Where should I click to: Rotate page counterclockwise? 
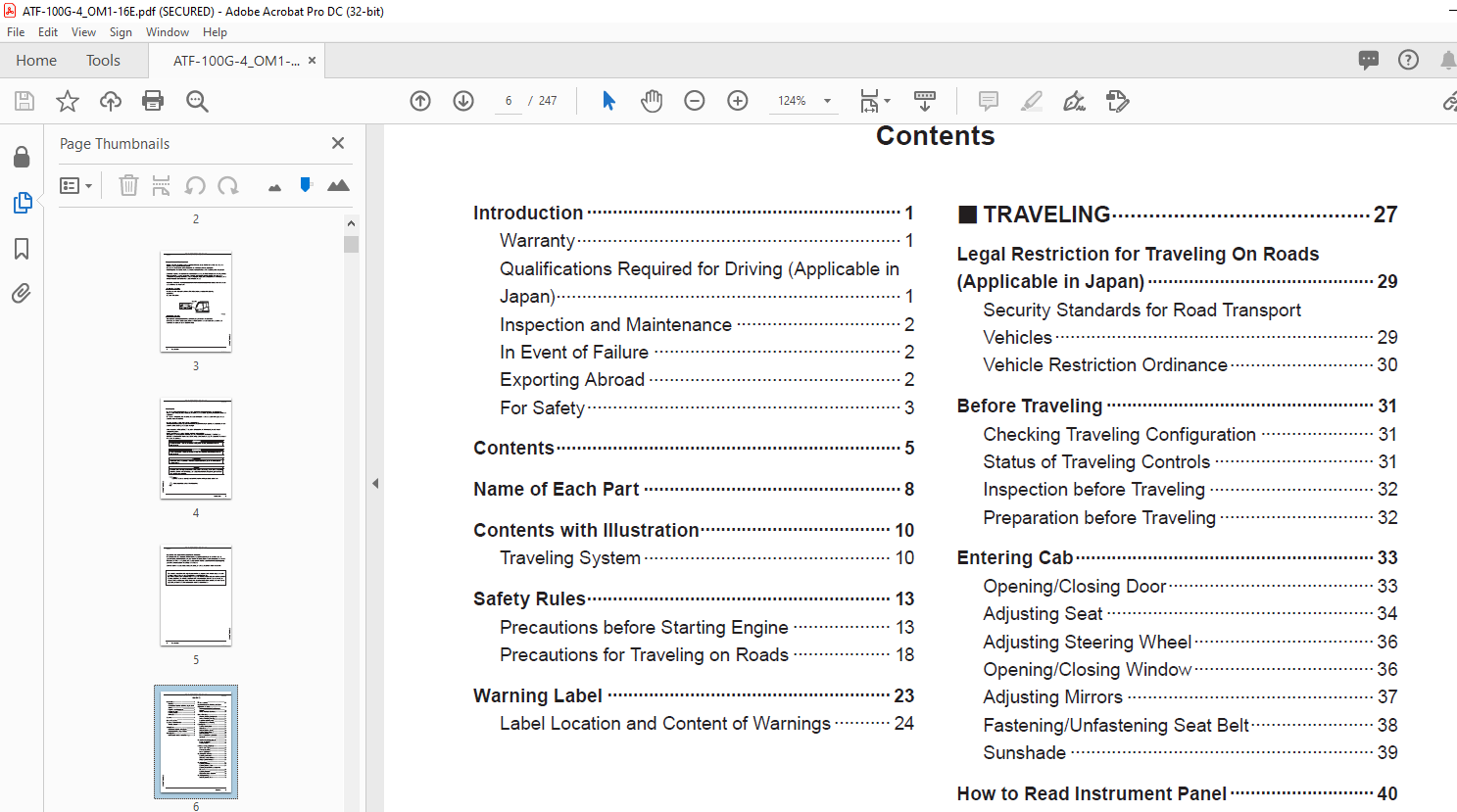[195, 185]
